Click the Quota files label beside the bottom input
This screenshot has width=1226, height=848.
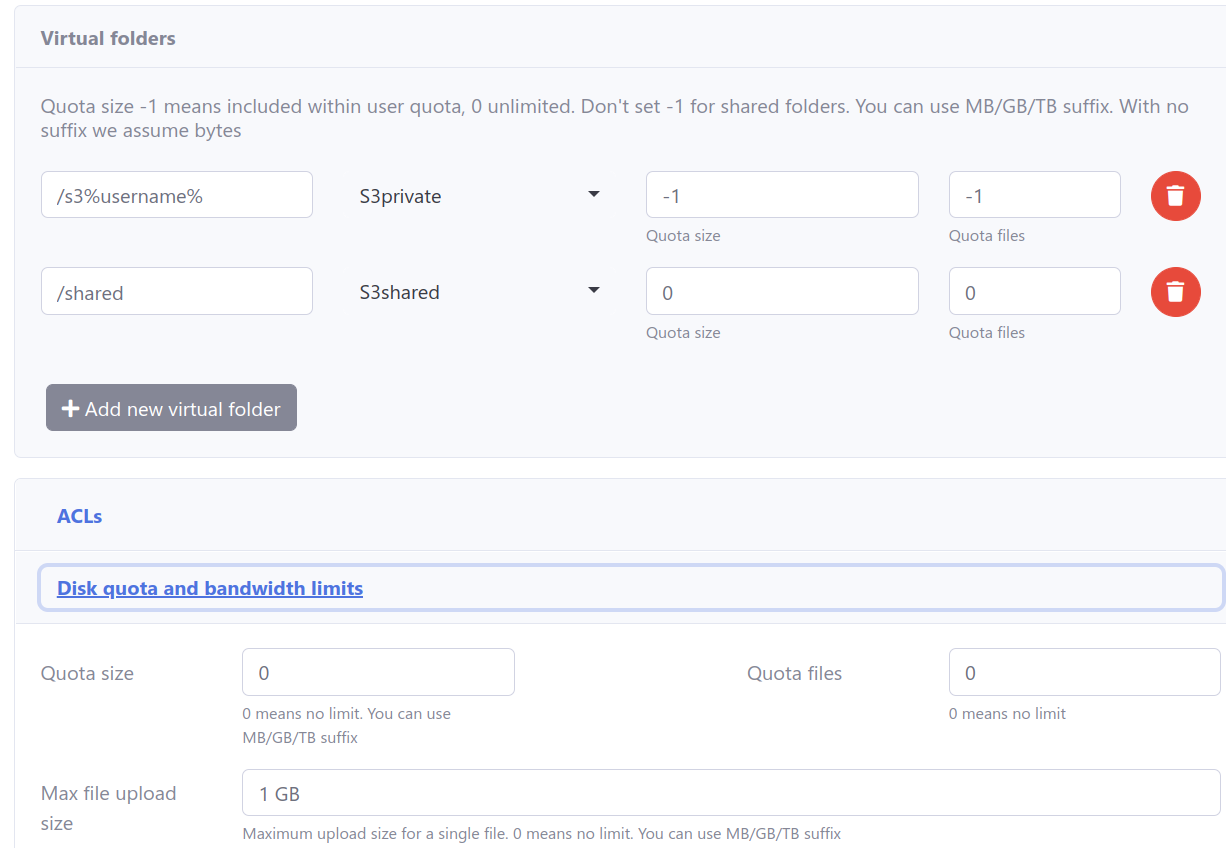(x=794, y=673)
